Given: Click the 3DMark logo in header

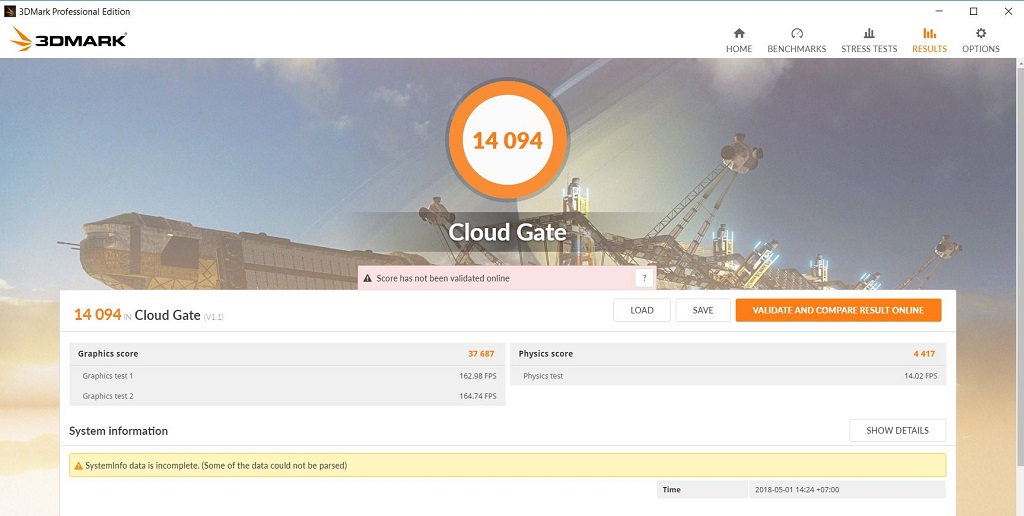Looking at the screenshot, I should 68,39.
